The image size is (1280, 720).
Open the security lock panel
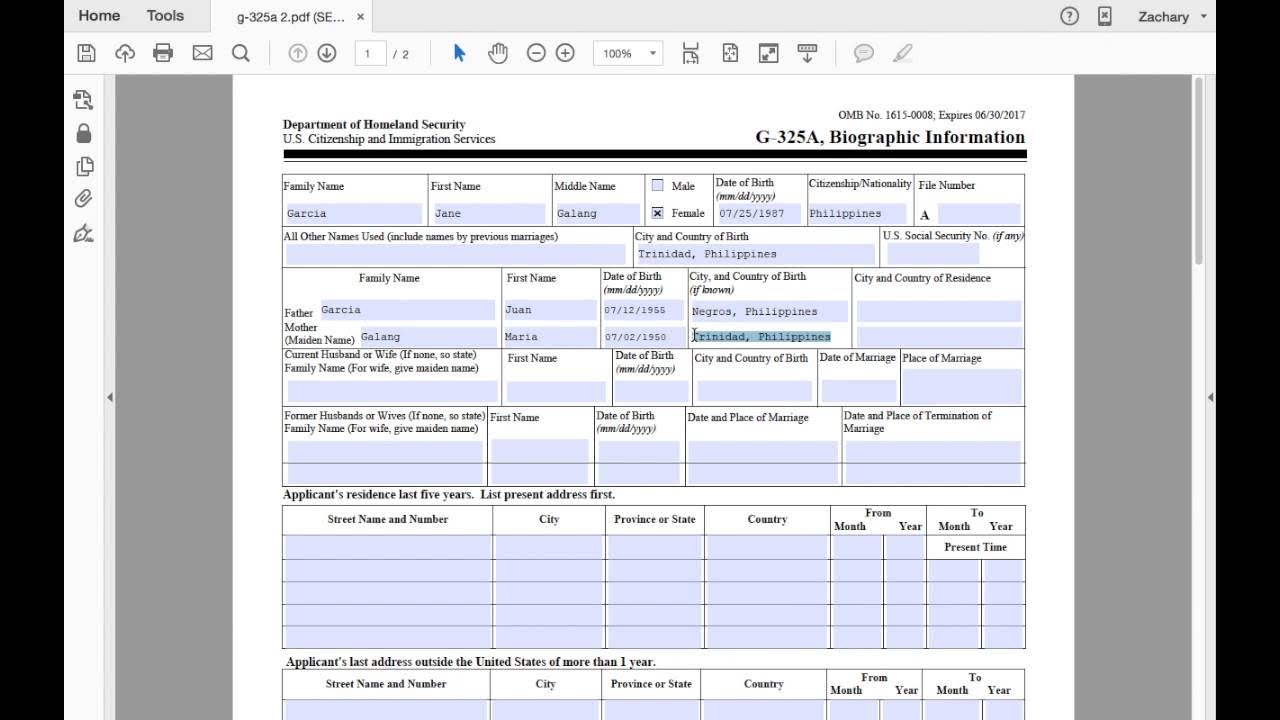(x=83, y=133)
